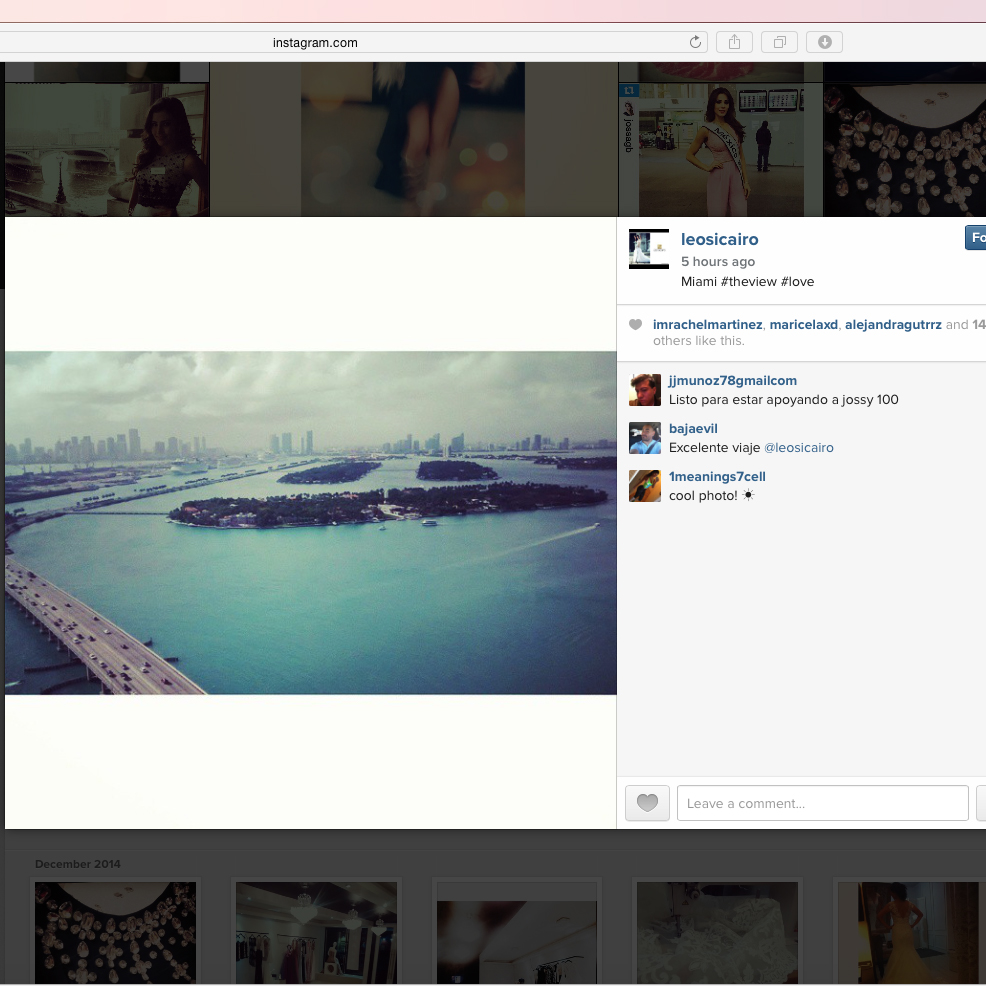Viewport: 986px width, 986px height.
Task: Open 1meanings7cell commenter username
Action: click(717, 477)
